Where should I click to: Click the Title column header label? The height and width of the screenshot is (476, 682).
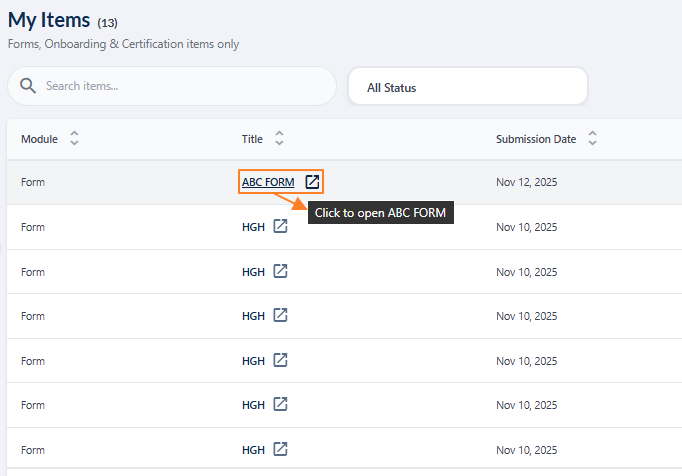click(252, 139)
